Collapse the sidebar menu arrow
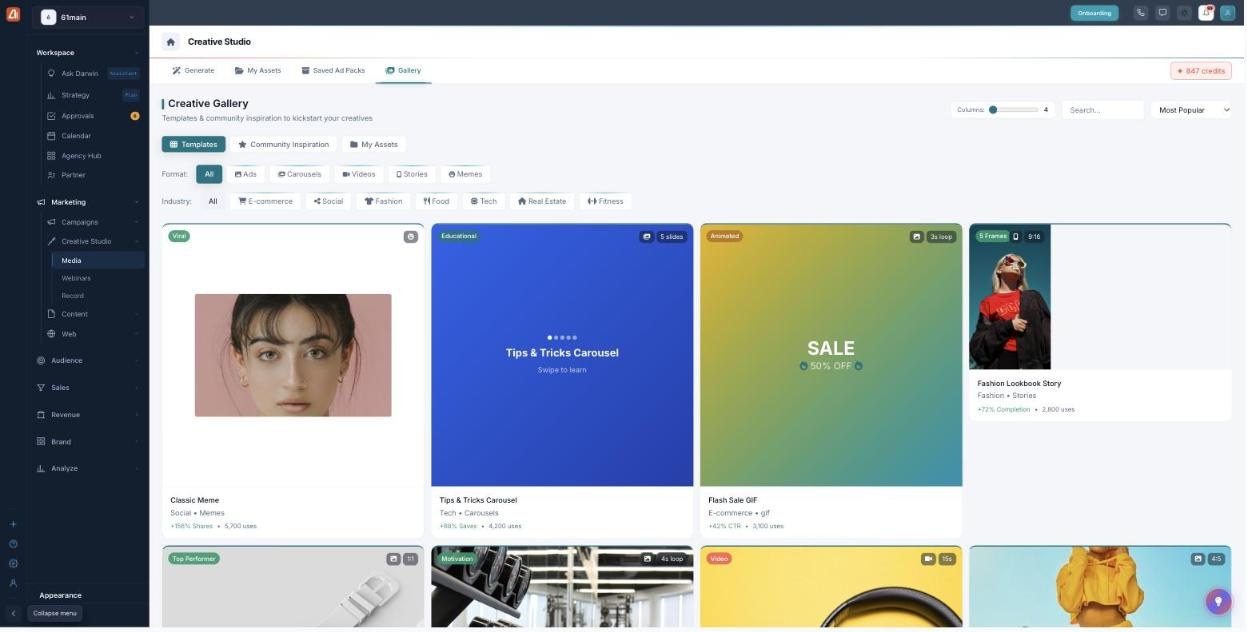This screenshot has width=1247, height=632. 13,613
